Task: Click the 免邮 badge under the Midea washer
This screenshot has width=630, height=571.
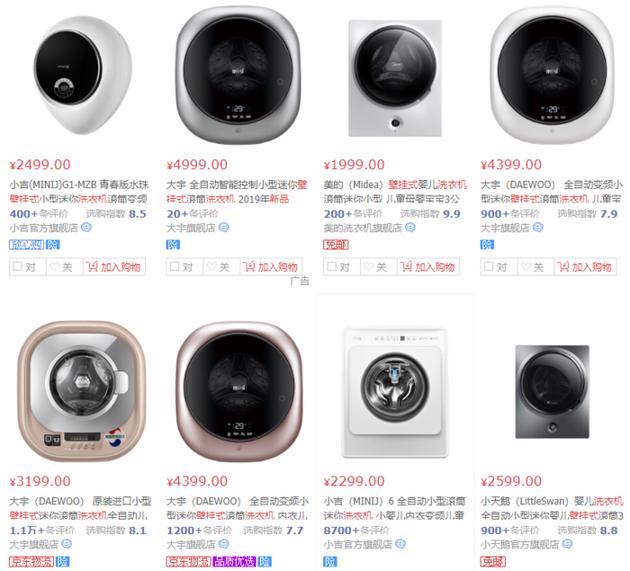Action: 336,245
